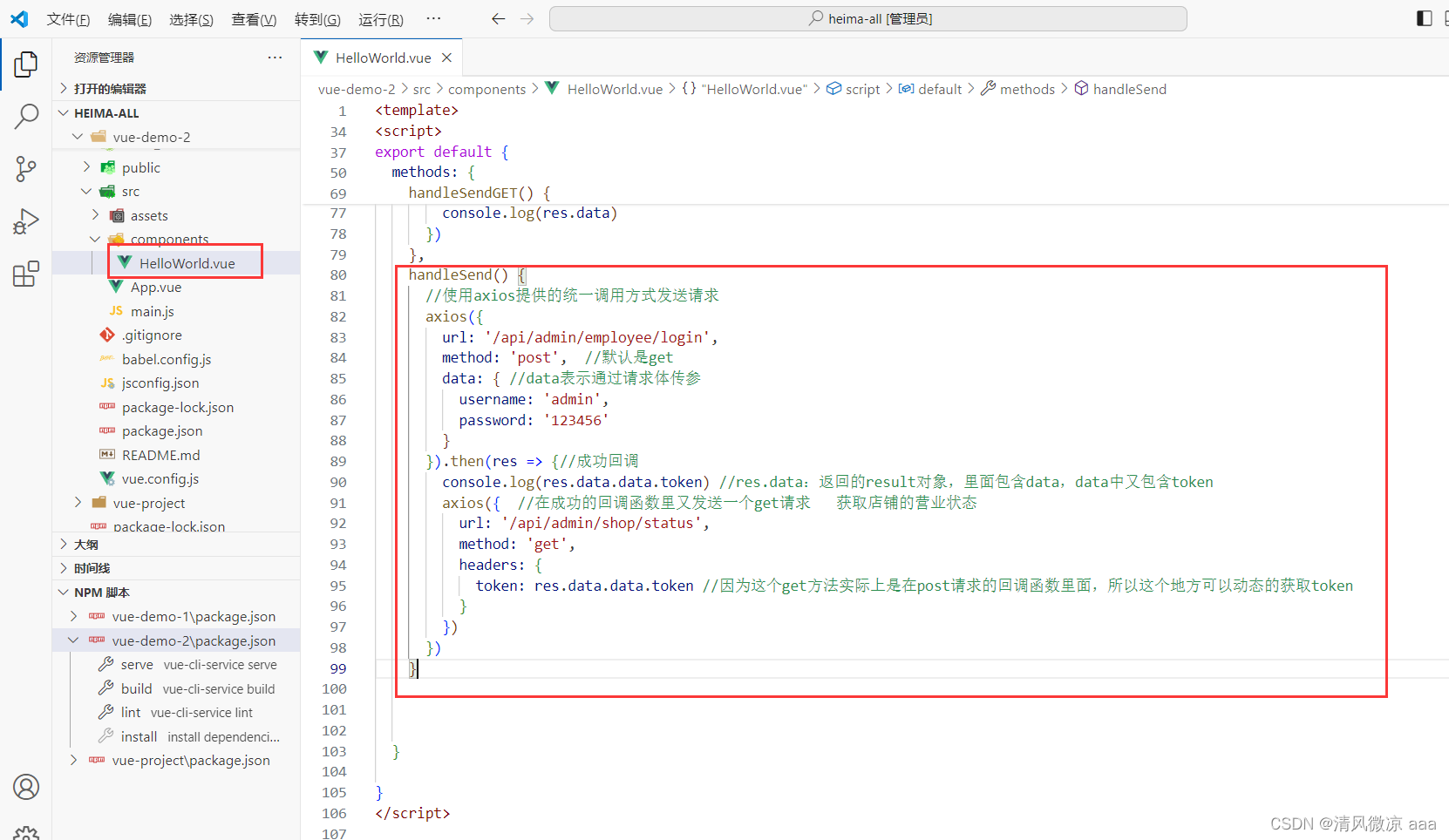This screenshot has width=1449, height=840.
Task: Click the wrench icon beside build script
Action: 106,688
